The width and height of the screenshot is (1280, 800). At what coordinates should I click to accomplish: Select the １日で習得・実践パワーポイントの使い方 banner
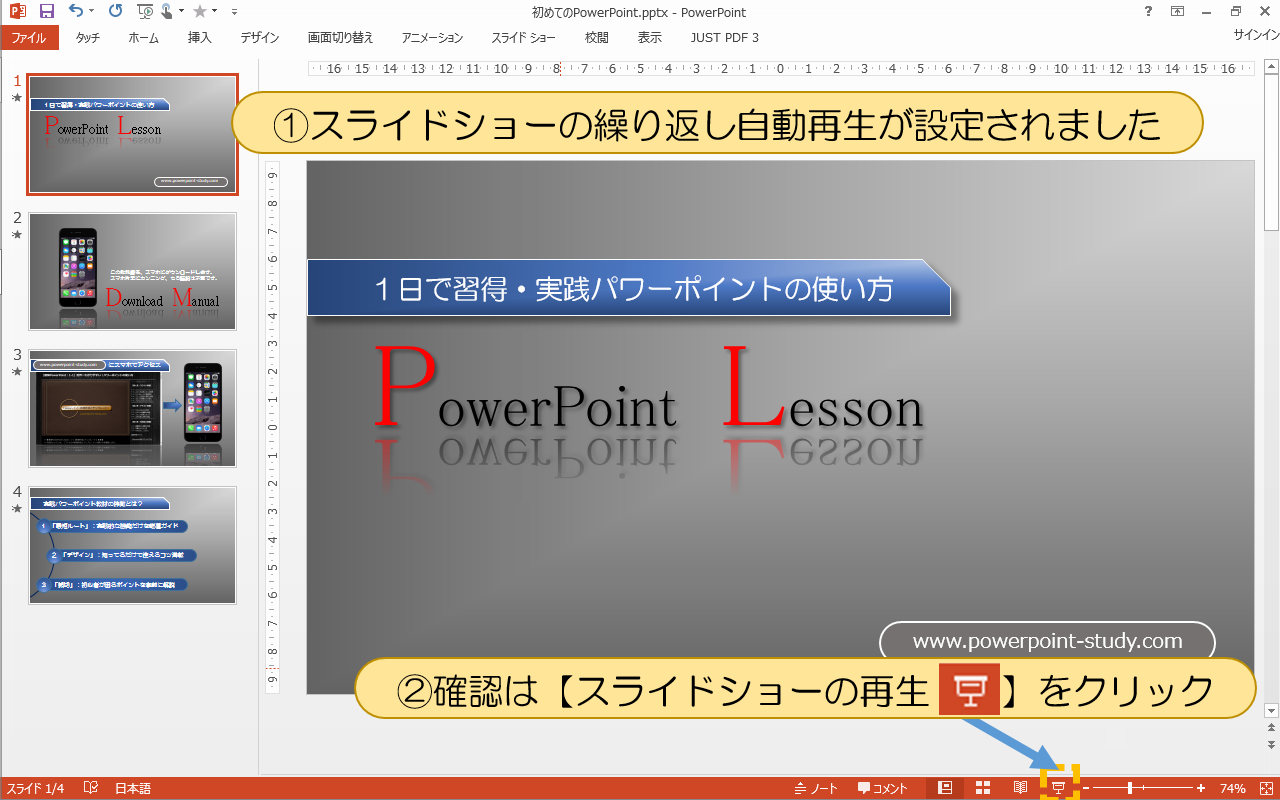point(629,289)
